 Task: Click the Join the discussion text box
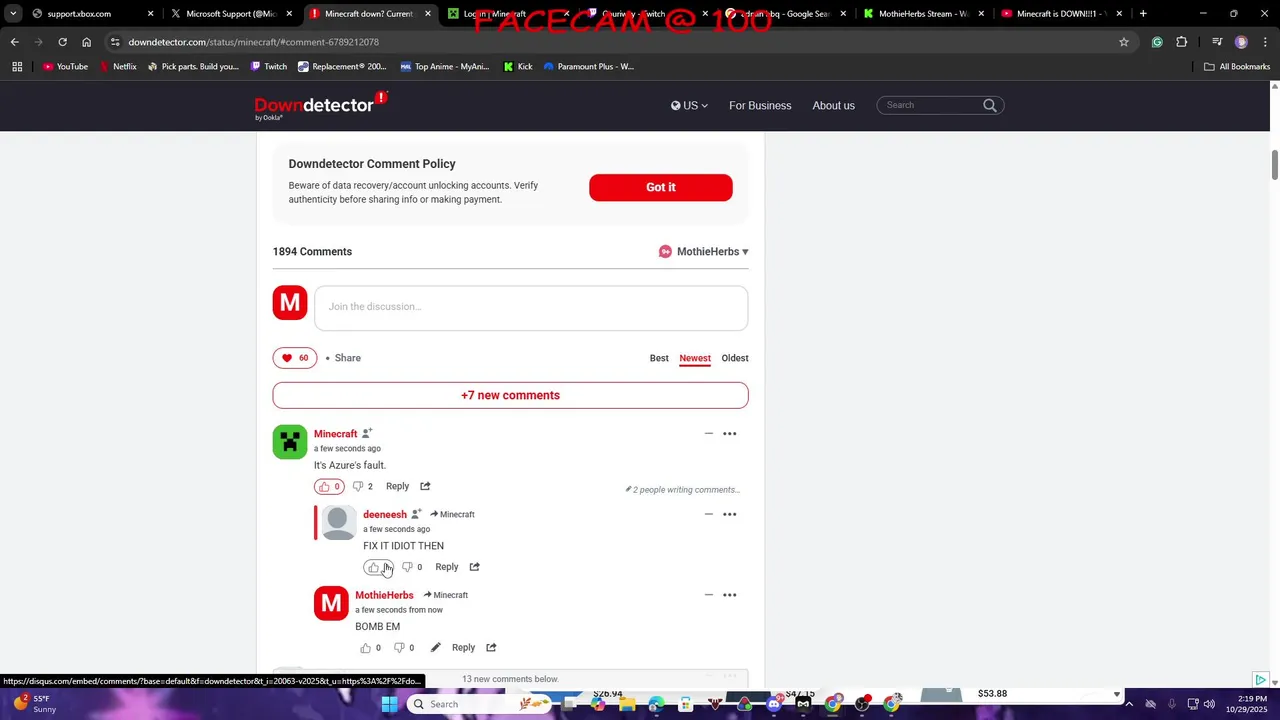click(531, 308)
